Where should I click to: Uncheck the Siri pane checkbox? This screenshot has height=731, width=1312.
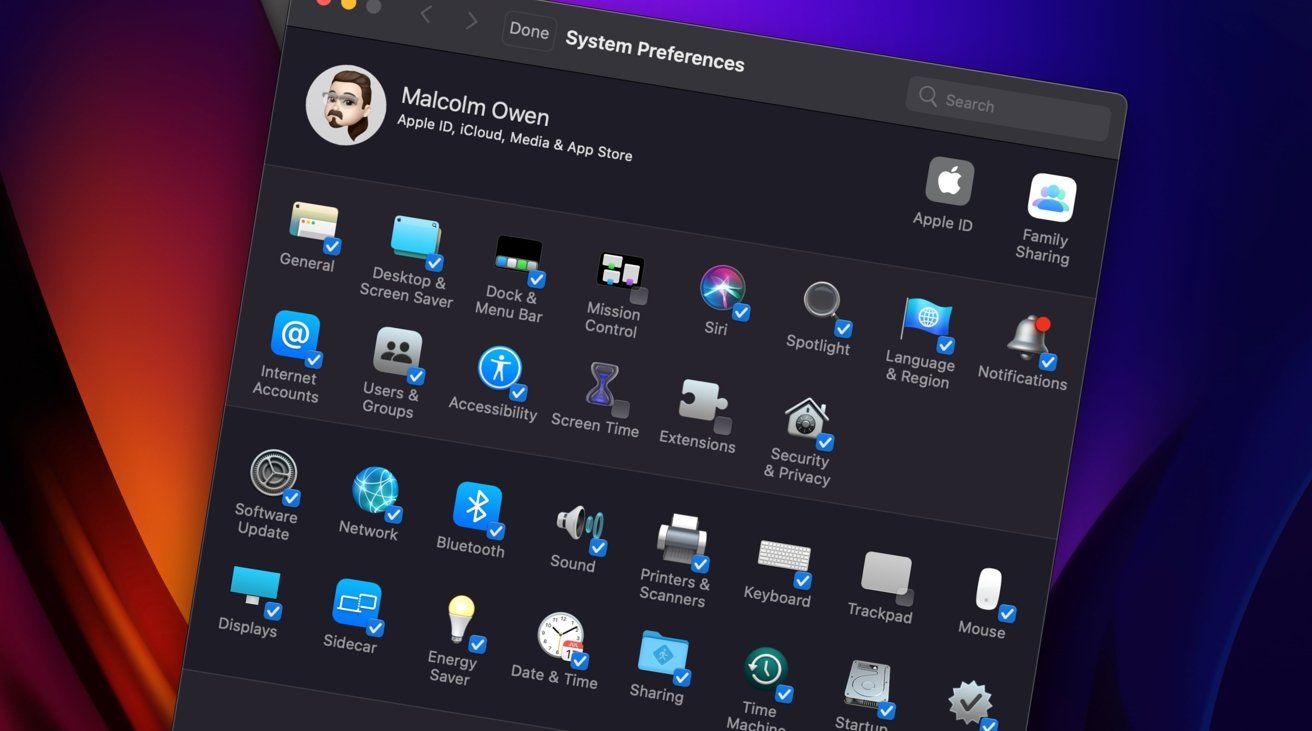(741, 312)
